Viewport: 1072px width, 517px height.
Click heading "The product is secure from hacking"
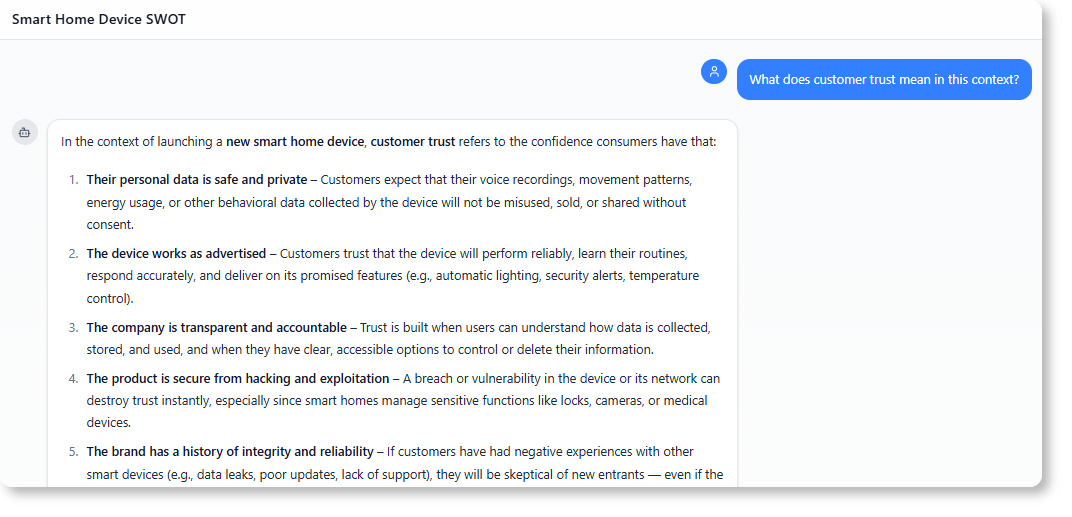coord(237,379)
